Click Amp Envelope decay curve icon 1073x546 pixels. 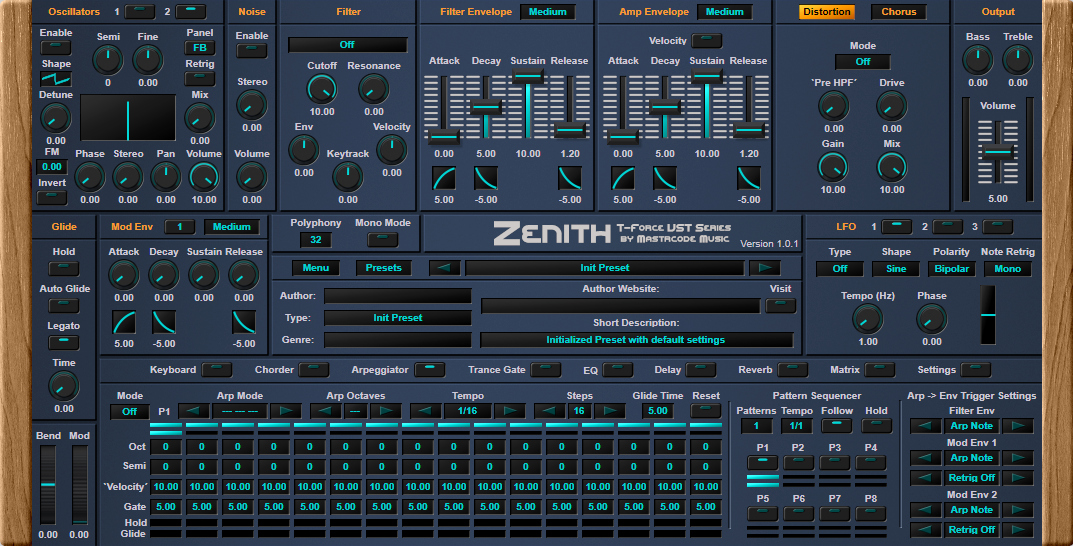pos(664,178)
